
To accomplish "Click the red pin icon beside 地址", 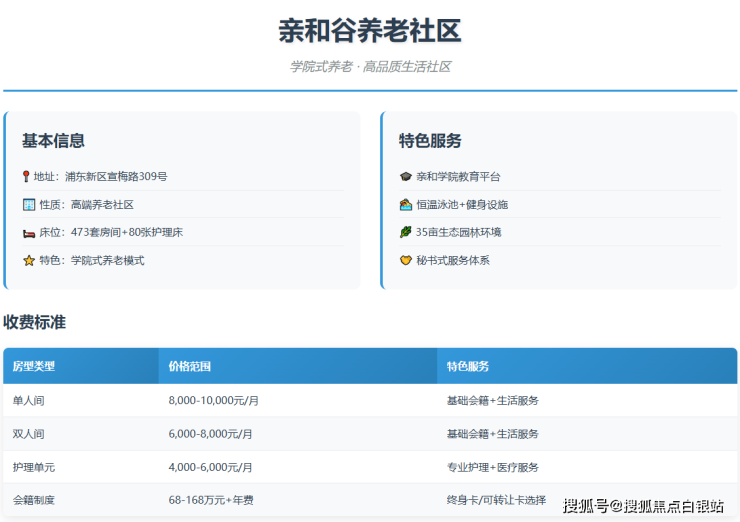I will click(27, 177).
